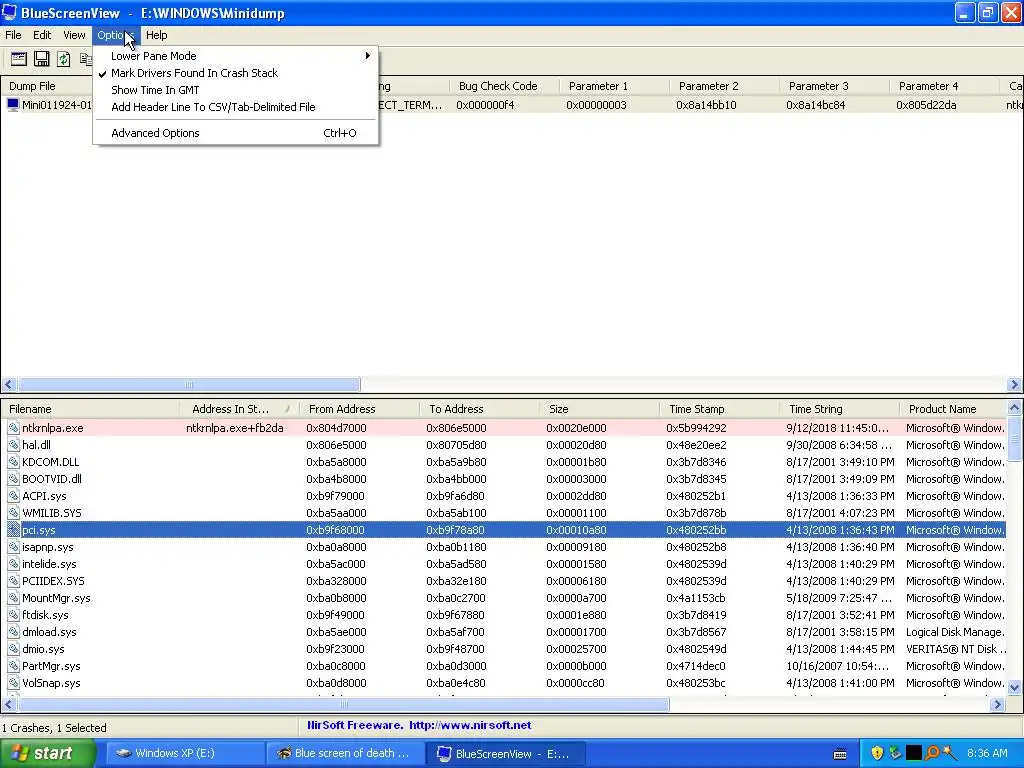Click the ntkrnlpa.exe row file icon
The image size is (1024, 768).
13,428
